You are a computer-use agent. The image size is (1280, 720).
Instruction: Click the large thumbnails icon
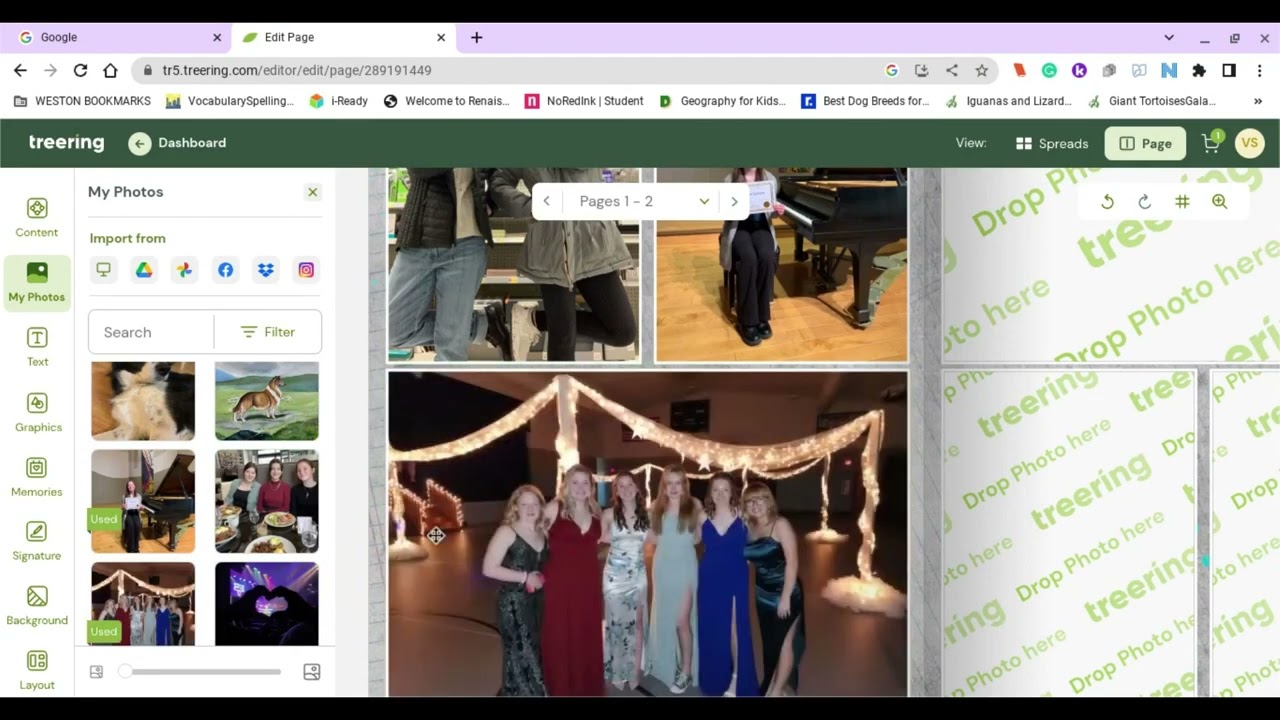pyautogui.click(x=312, y=672)
